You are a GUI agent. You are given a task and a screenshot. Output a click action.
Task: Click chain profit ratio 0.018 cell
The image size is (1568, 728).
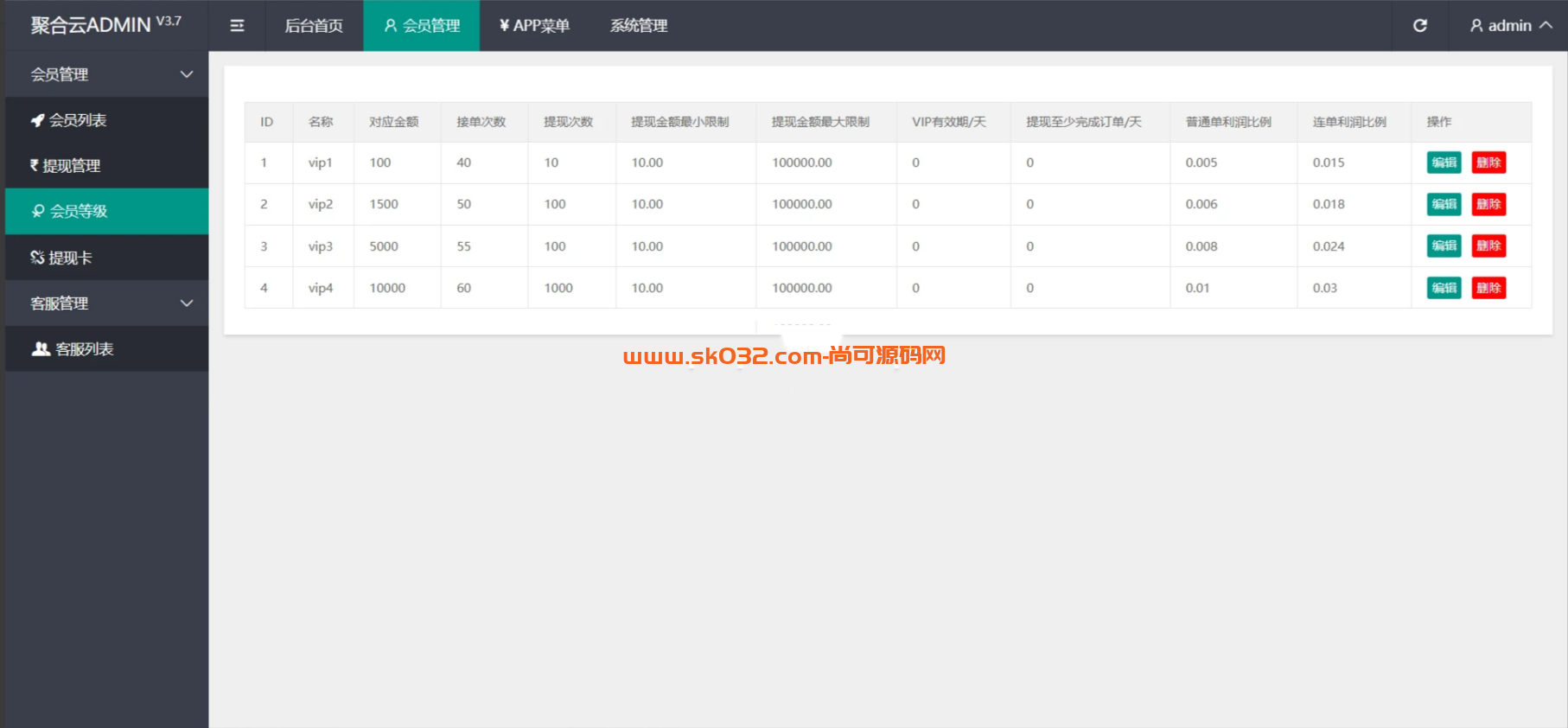[x=1354, y=204]
